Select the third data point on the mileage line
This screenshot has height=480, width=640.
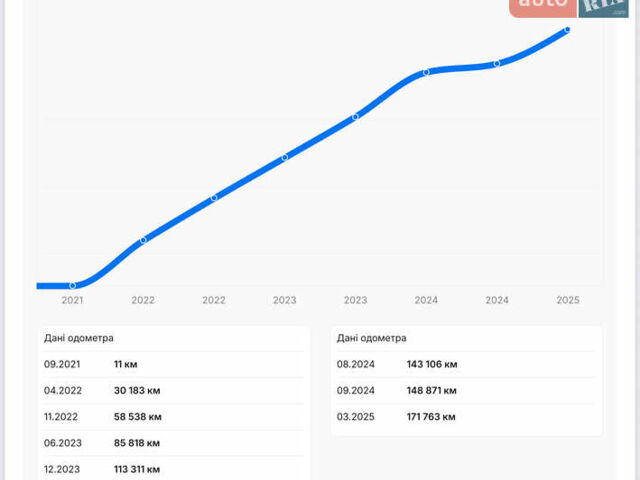(214, 198)
